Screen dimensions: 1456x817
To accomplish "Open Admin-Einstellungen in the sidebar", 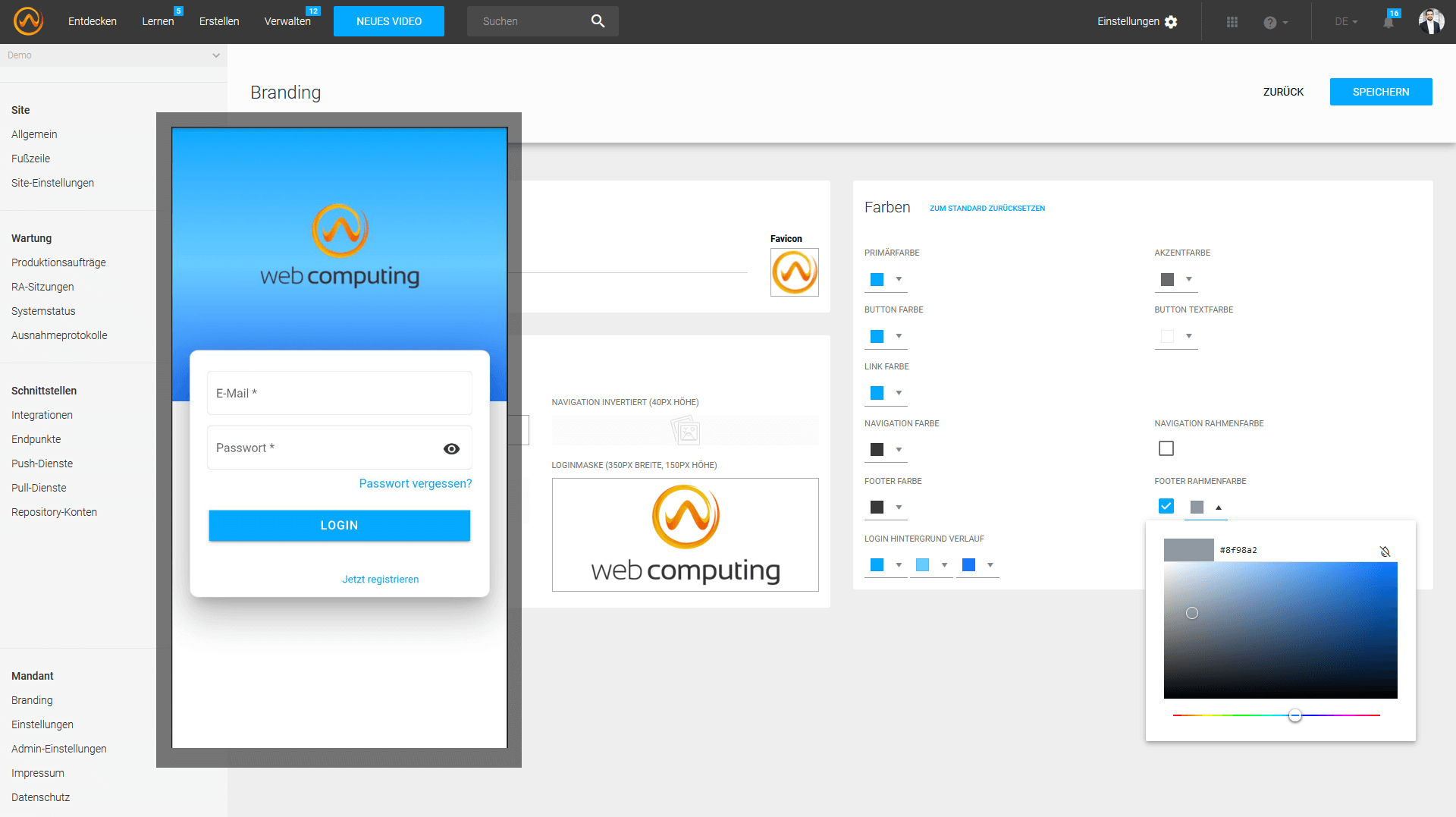I will (59, 749).
